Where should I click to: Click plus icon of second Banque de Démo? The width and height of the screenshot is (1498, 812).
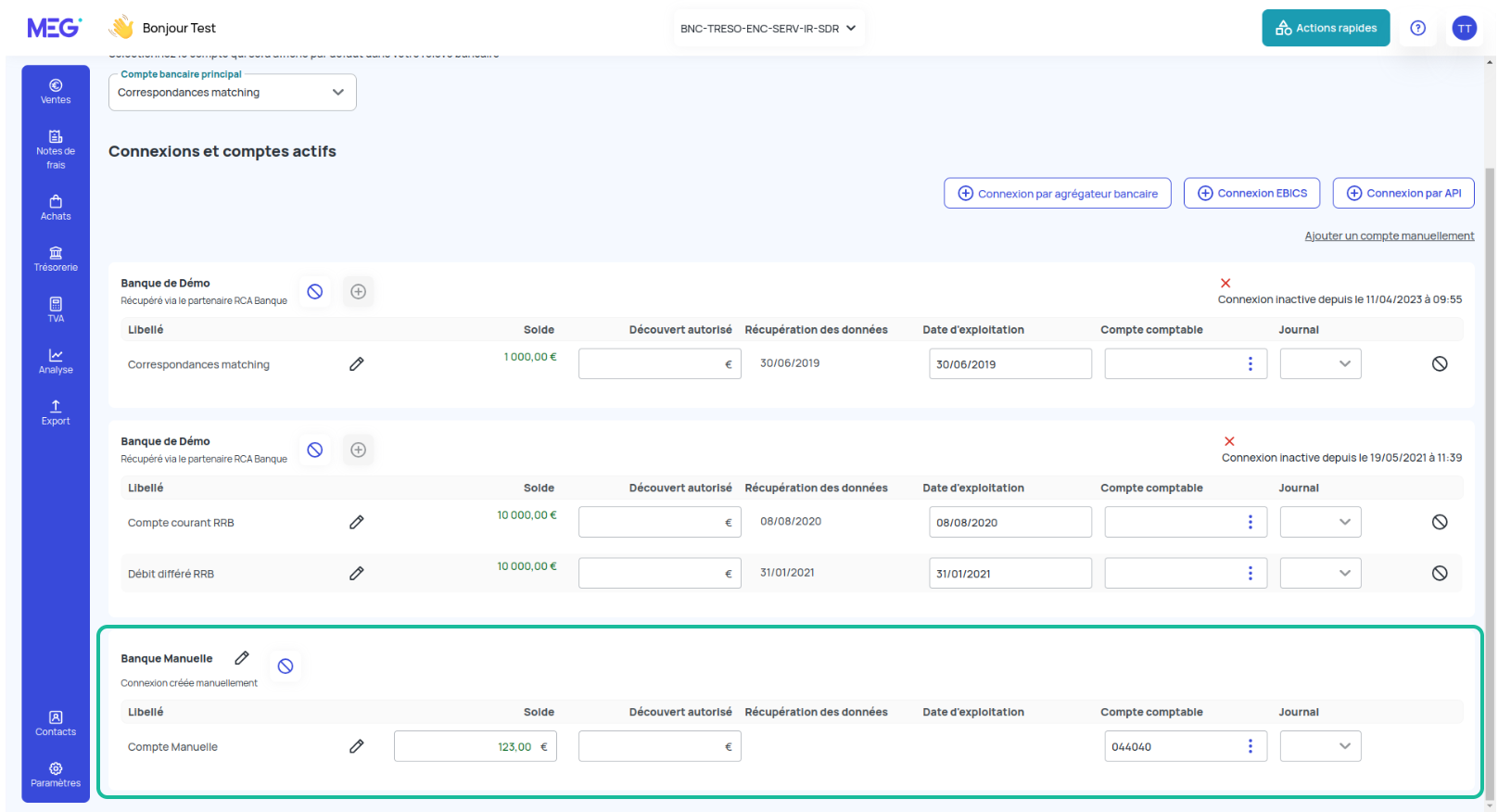point(358,450)
